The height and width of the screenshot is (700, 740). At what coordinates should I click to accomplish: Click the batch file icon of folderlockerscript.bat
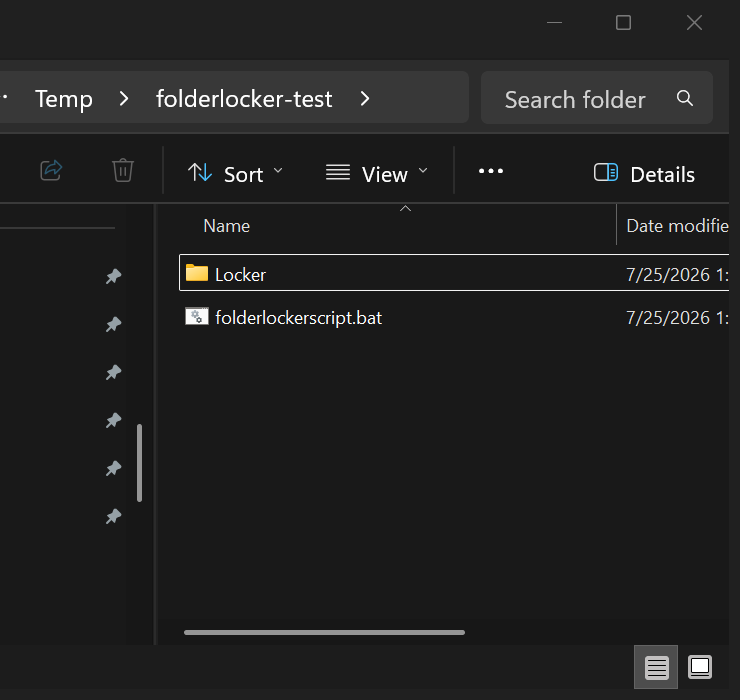(x=197, y=316)
